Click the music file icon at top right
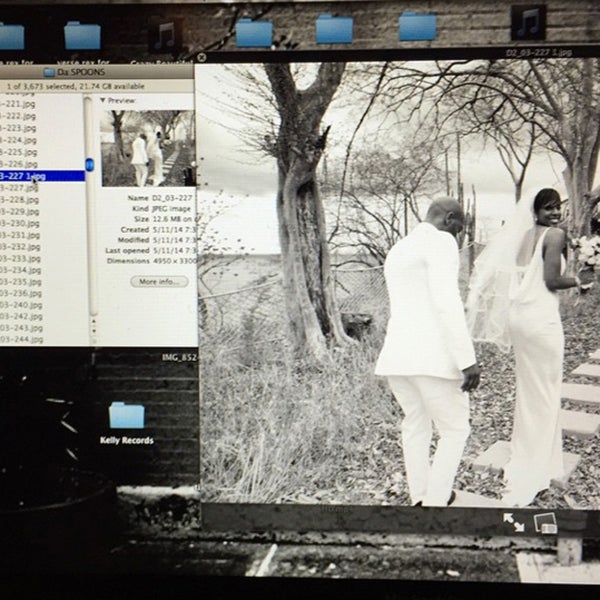 click(x=527, y=22)
